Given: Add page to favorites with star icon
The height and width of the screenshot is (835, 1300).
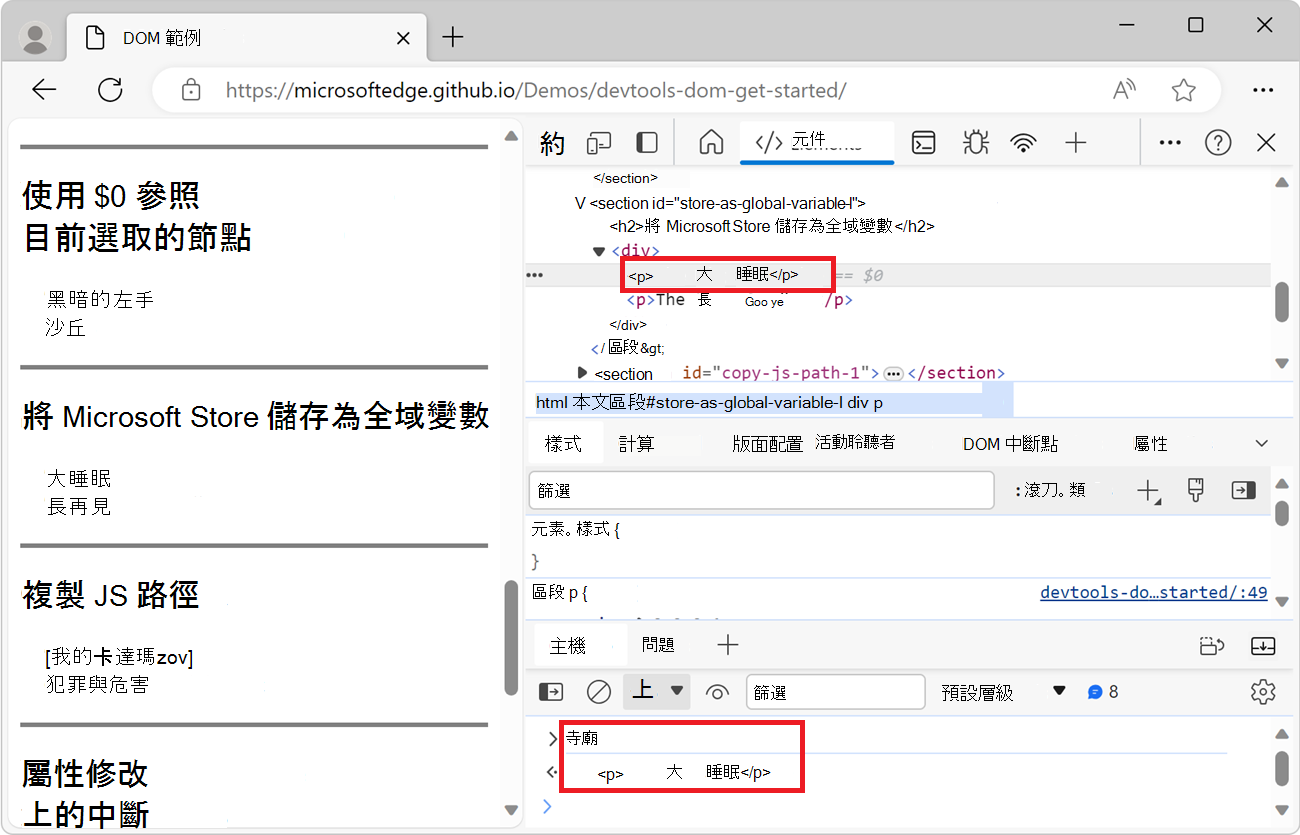Looking at the screenshot, I should [x=1184, y=90].
